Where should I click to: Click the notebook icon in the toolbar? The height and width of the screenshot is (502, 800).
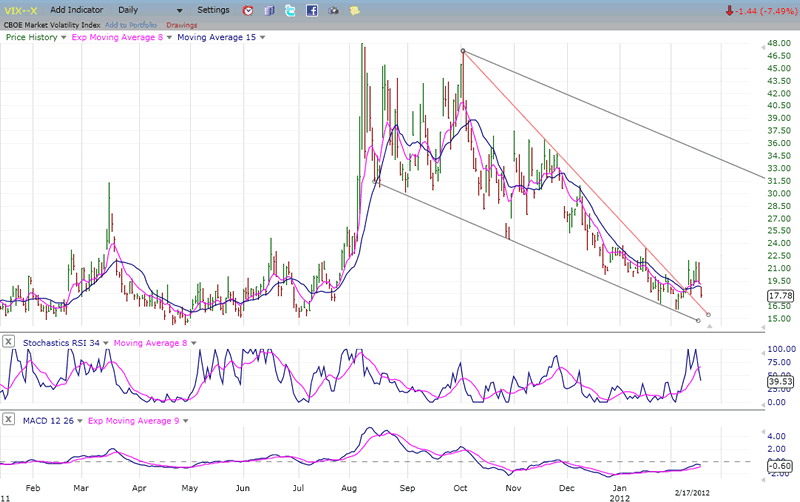[x=270, y=10]
